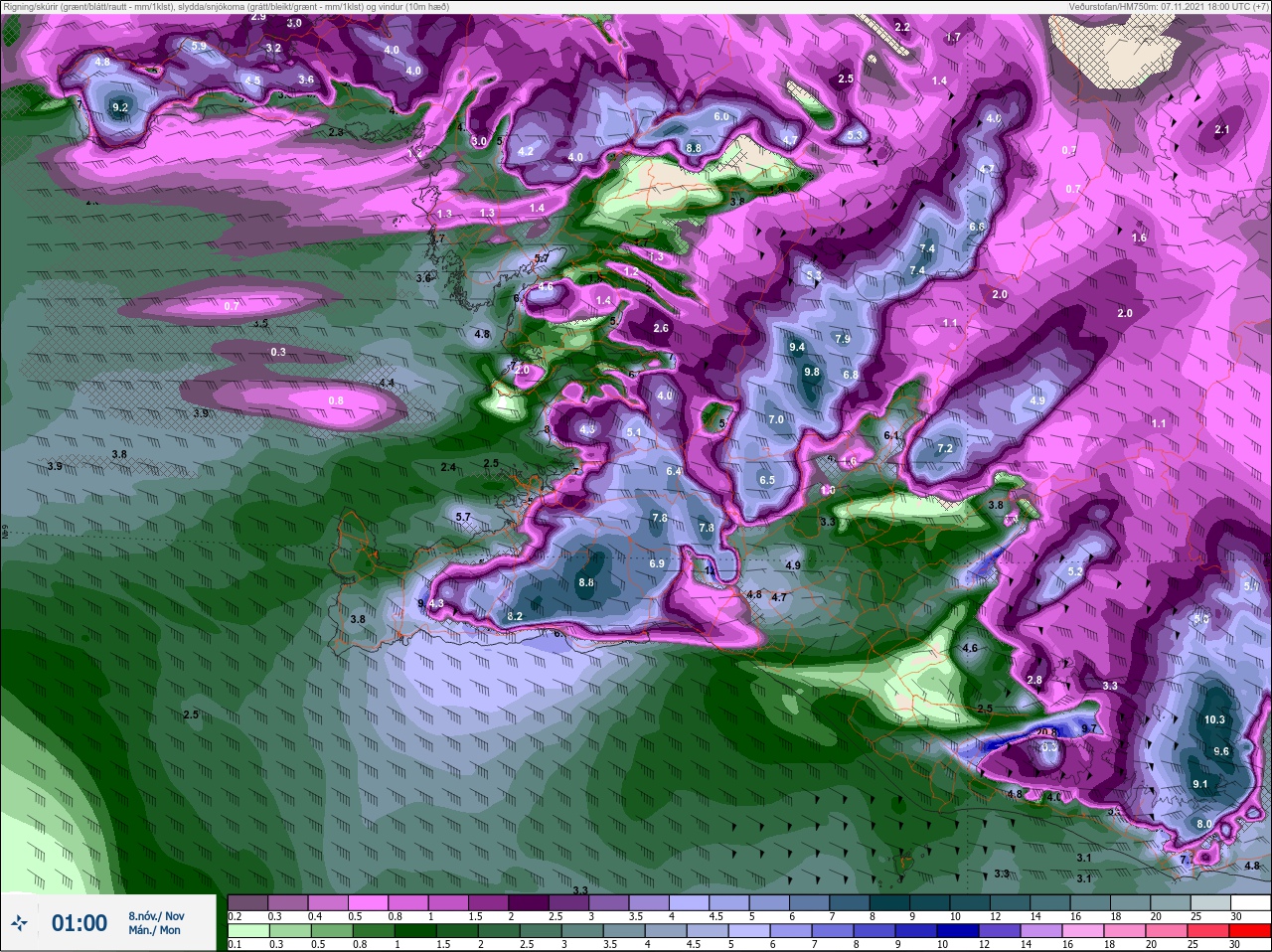Click the Rigning/skúrir map title text
This screenshot has height=952, width=1272.
[x=226, y=7]
